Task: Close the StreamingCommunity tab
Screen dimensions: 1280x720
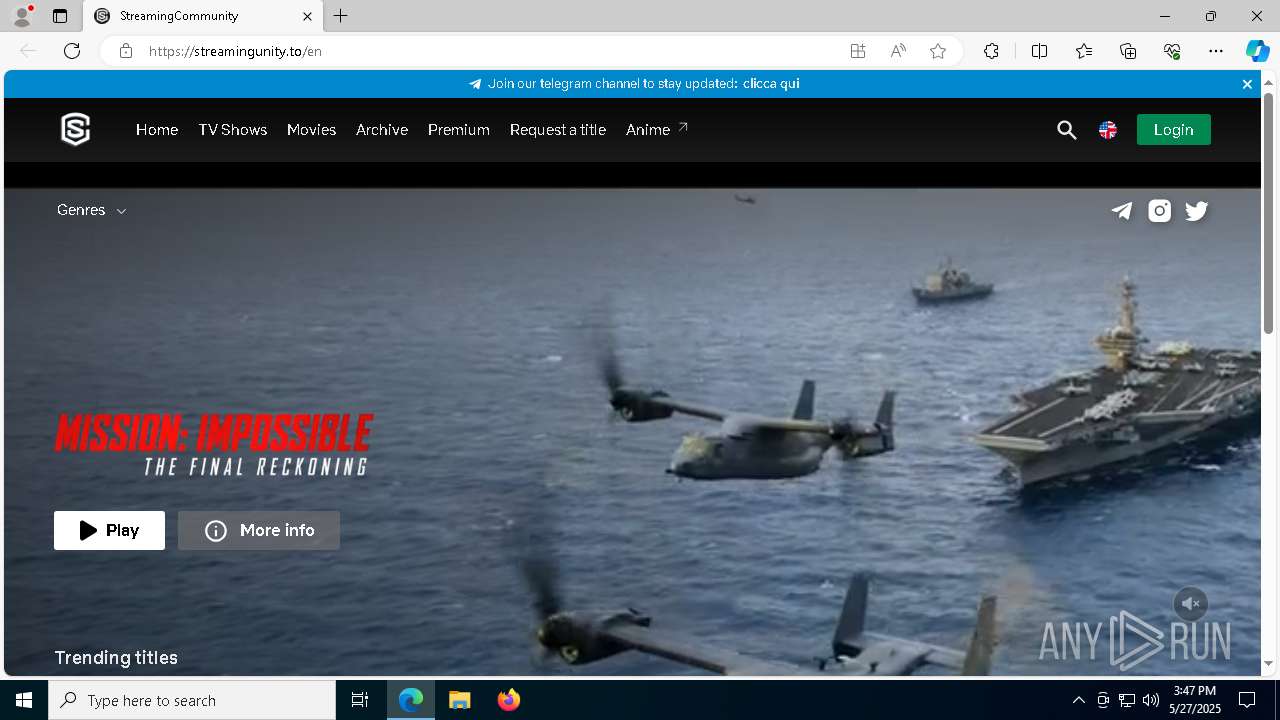Action: click(308, 16)
